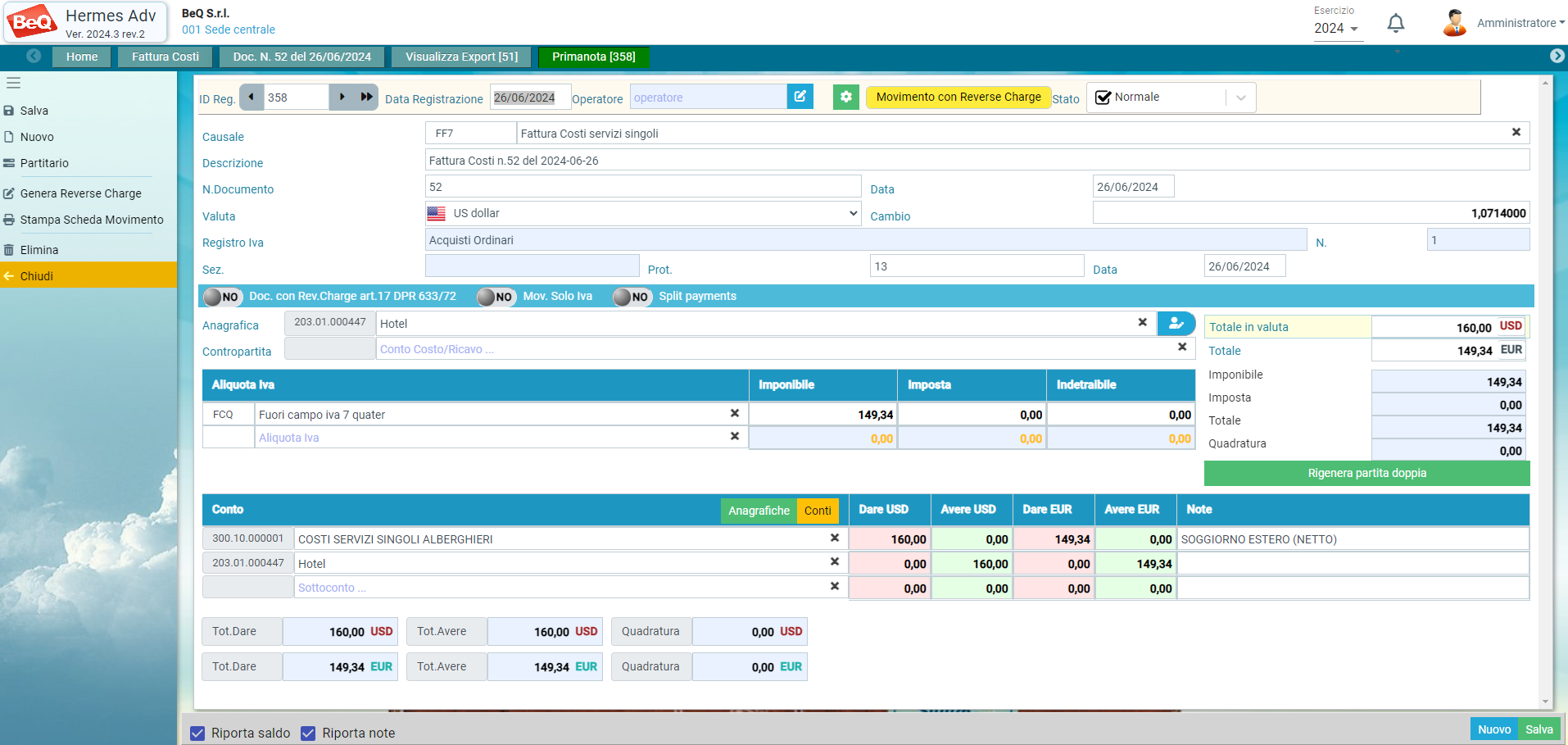Click the notification bell icon
This screenshot has height=745, width=1568.
click(1396, 24)
